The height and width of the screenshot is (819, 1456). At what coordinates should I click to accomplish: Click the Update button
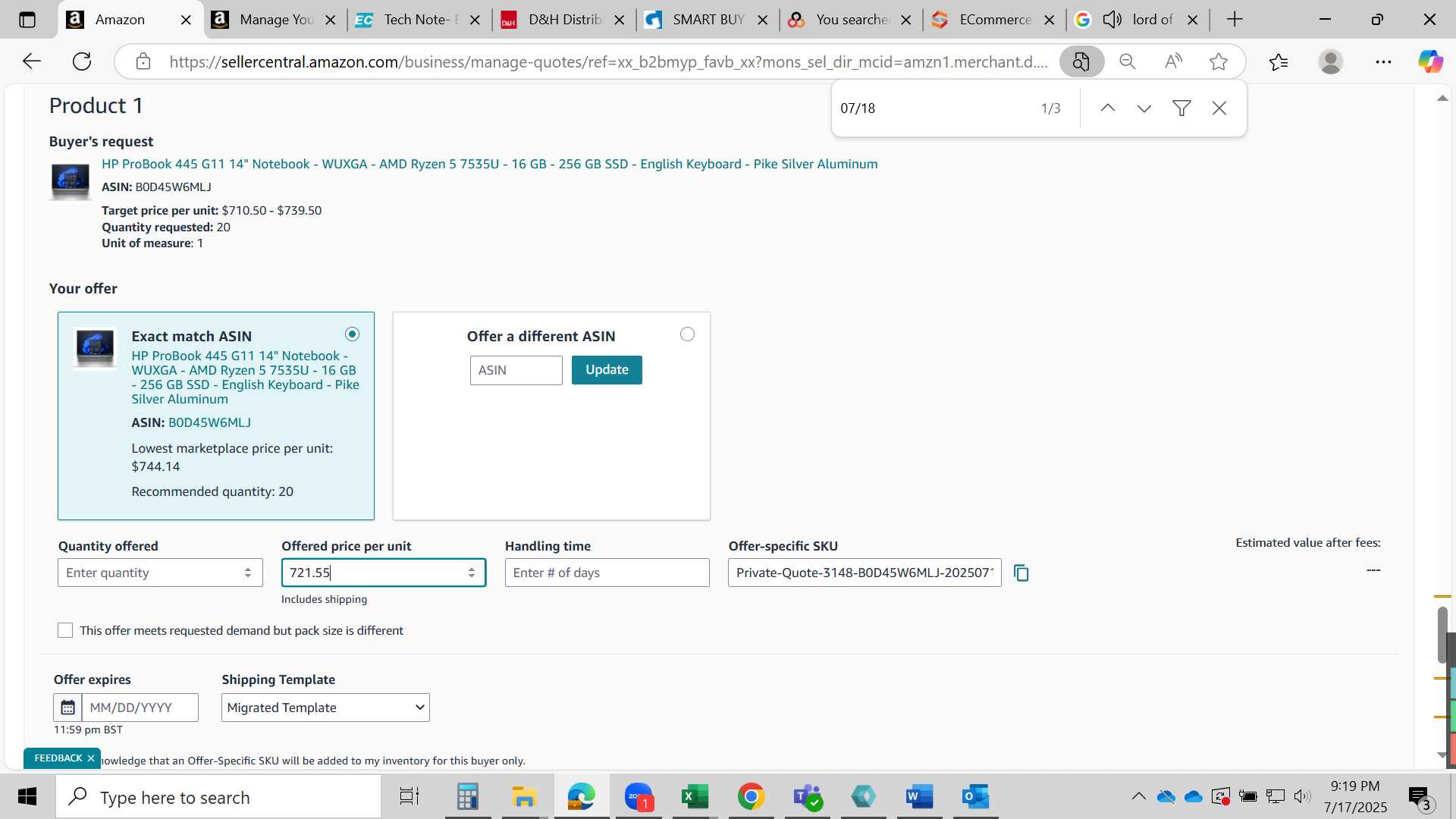(x=607, y=370)
